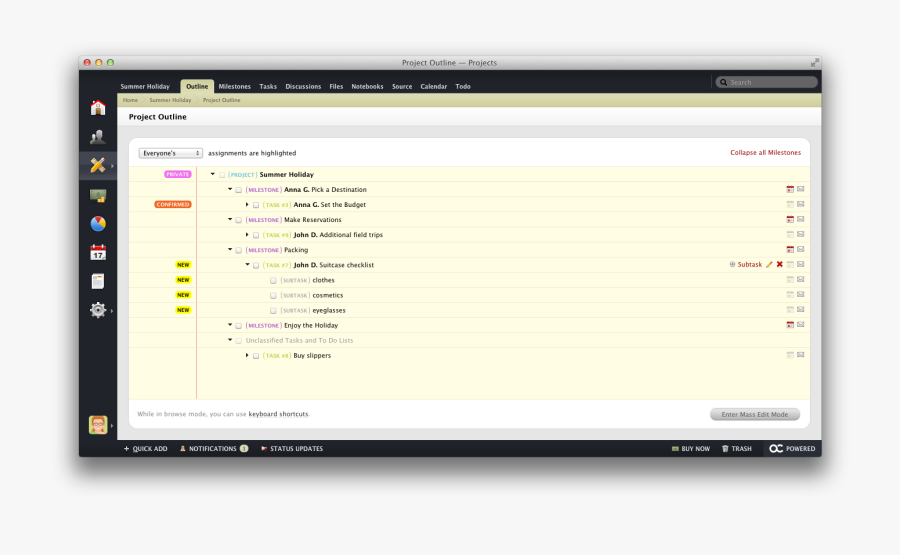The height and width of the screenshot is (555, 900).
Task: Switch to the Discussions tab
Action: pyautogui.click(x=303, y=87)
